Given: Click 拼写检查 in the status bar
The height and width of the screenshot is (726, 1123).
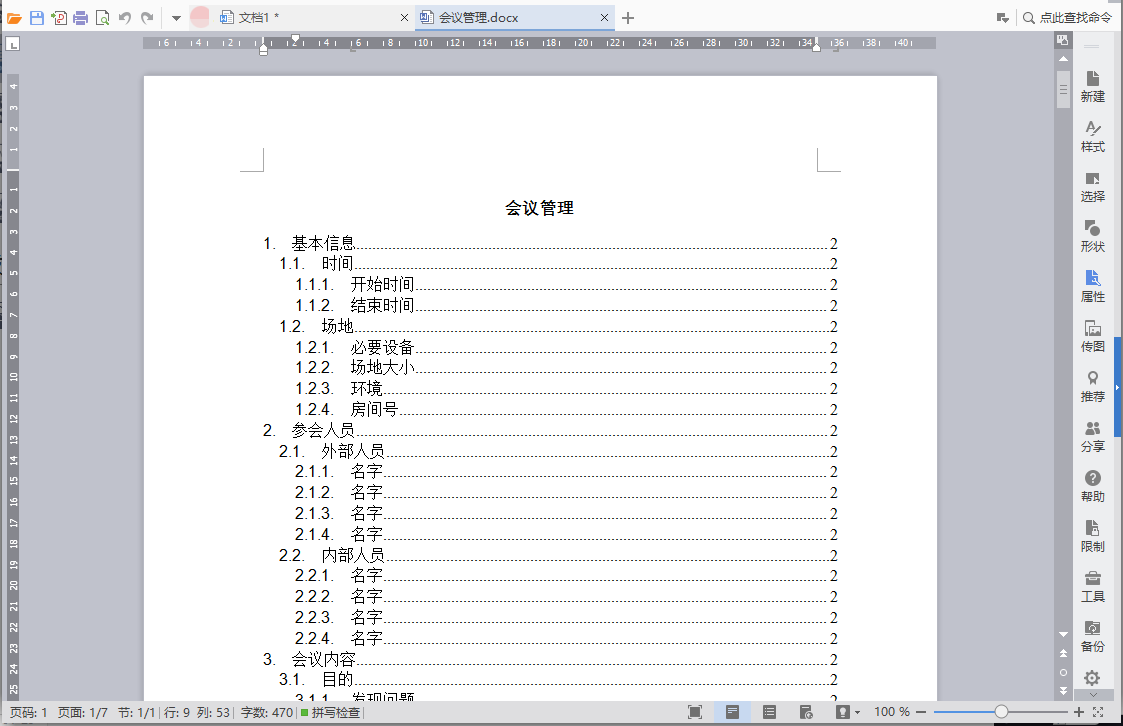Looking at the screenshot, I should [x=331, y=712].
